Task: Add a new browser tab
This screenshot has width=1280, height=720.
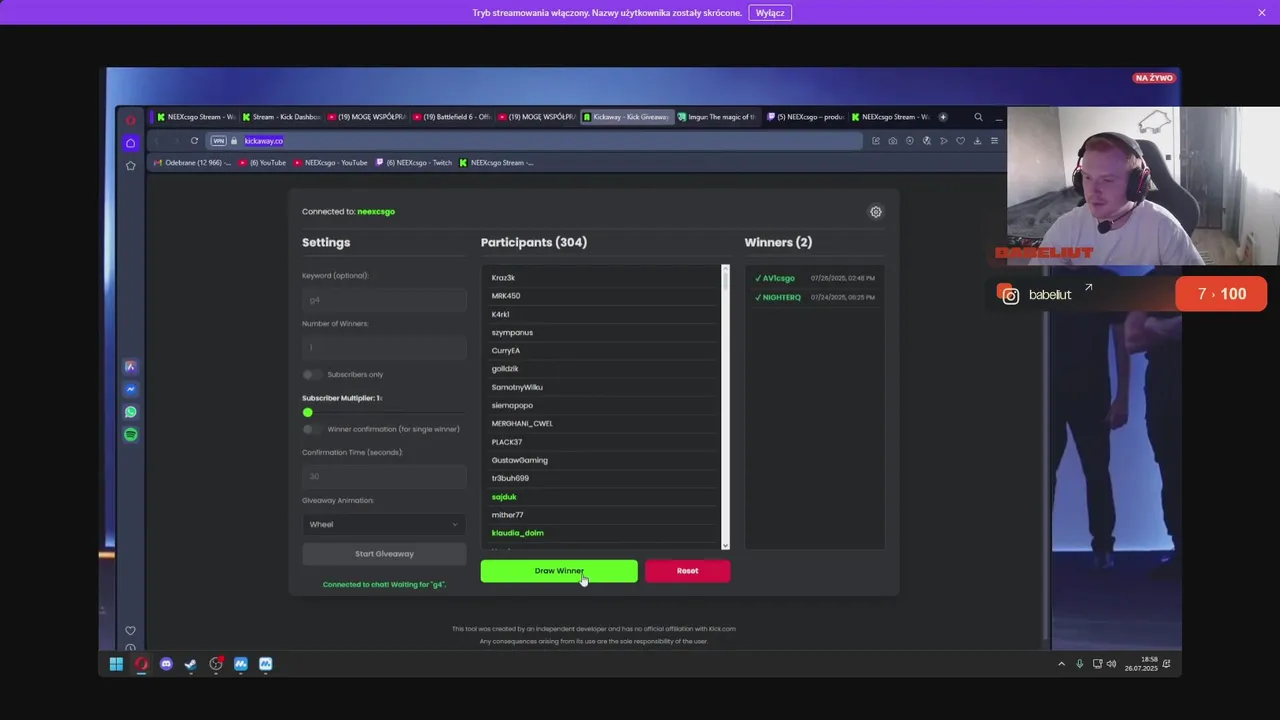Action: [942, 117]
